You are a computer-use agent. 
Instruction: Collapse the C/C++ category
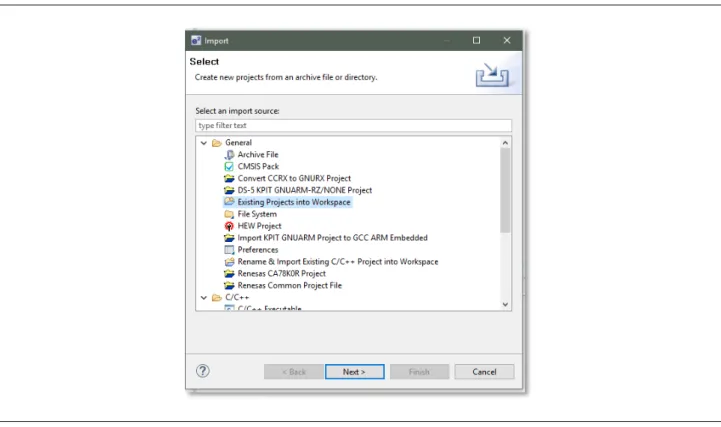[204, 298]
